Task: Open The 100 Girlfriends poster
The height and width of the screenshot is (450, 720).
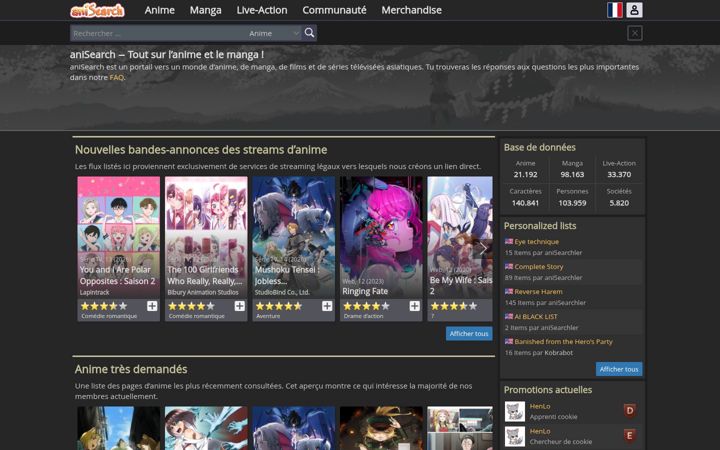Action: pyautogui.click(x=206, y=237)
